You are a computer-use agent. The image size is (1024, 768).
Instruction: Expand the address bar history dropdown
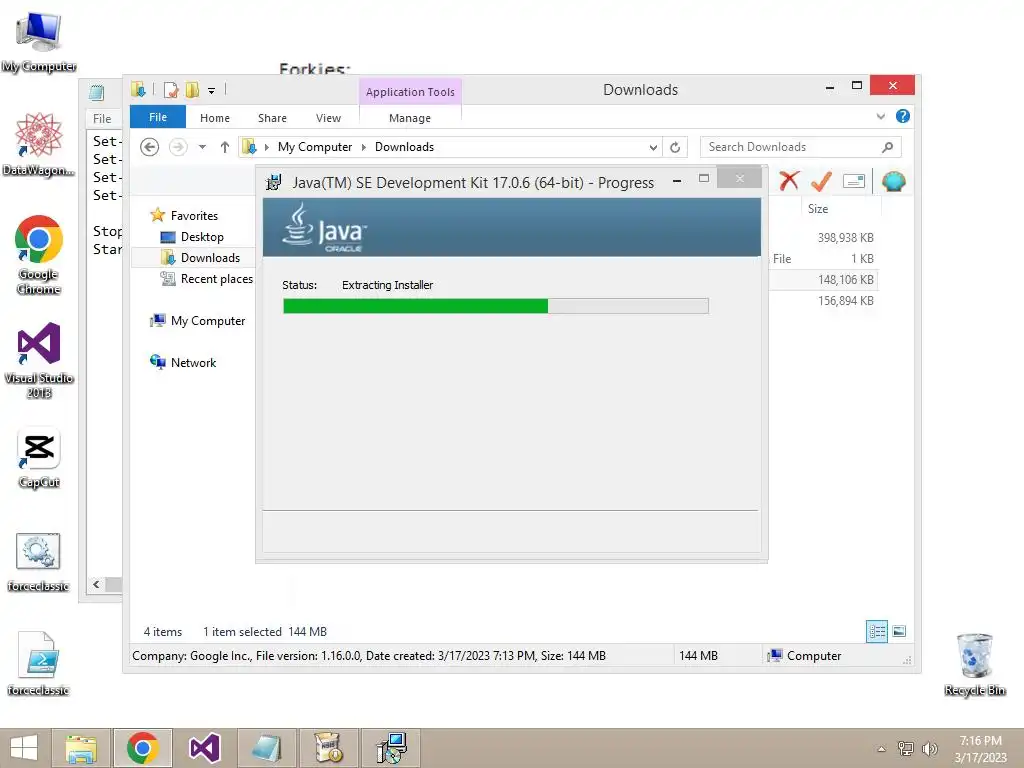[x=653, y=148]
